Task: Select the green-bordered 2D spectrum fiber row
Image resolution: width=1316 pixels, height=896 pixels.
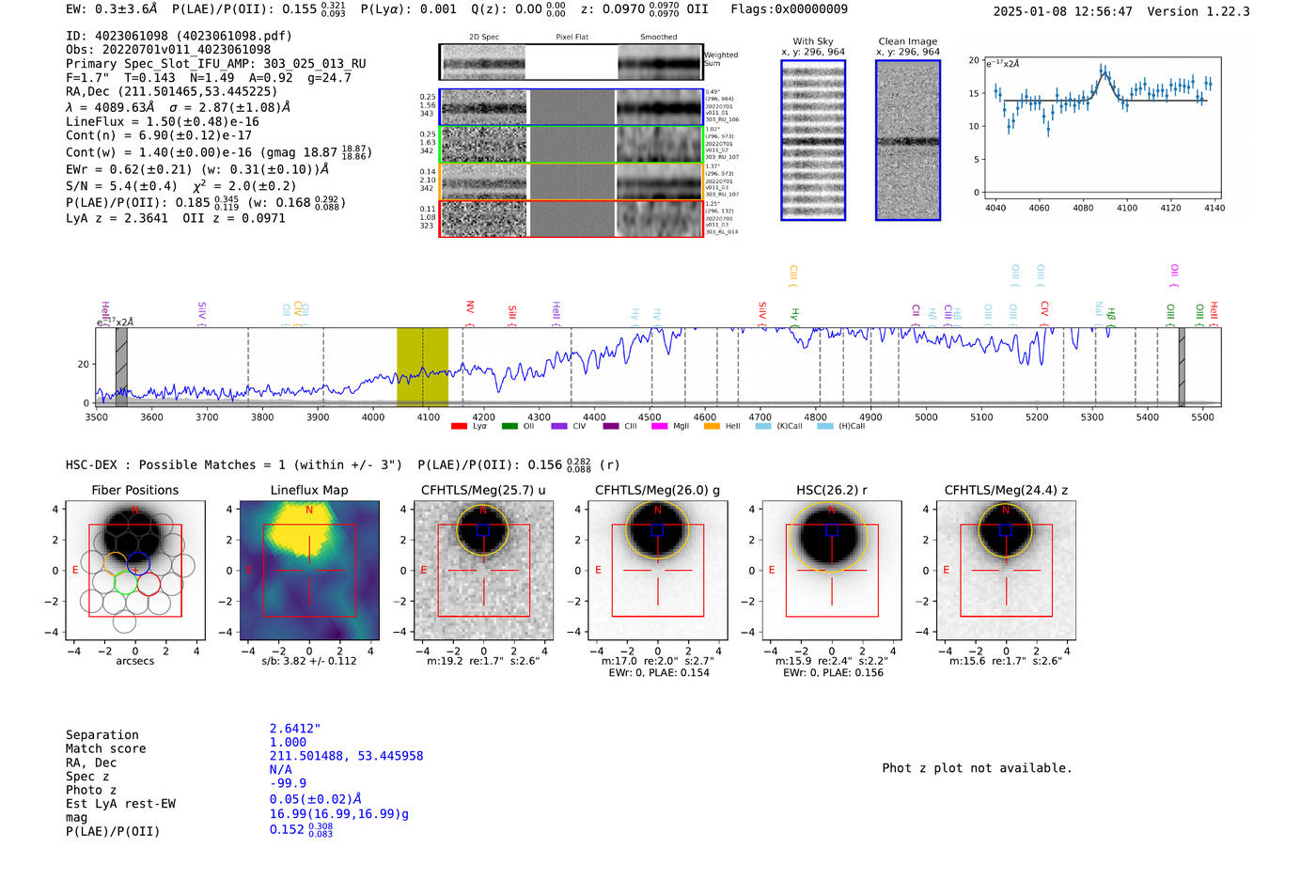Action: pos(571,145)
